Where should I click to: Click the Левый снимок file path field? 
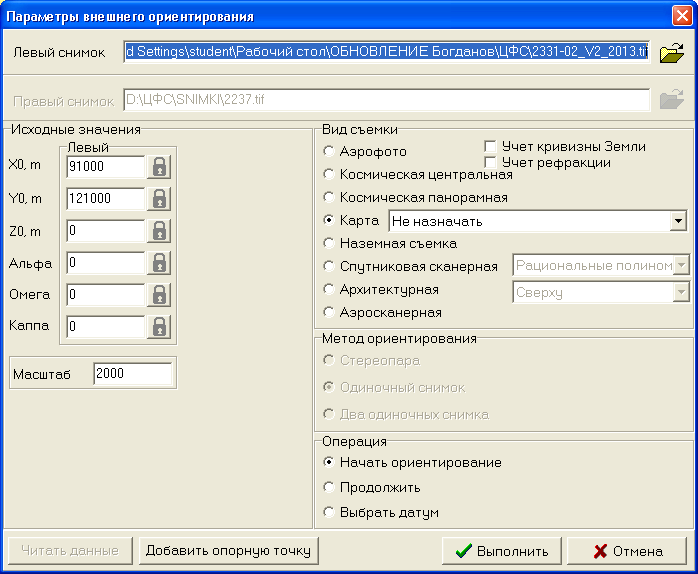[386, 51]
